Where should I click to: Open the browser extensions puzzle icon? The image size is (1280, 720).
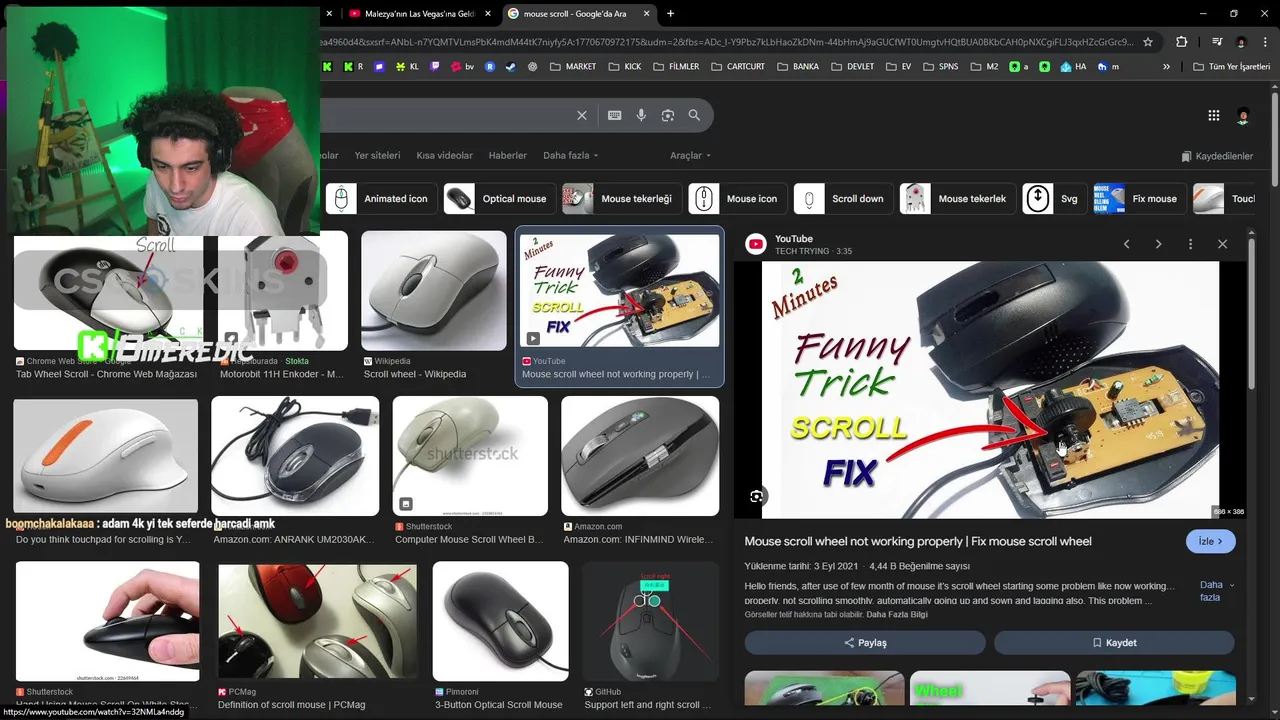pos(1181,42)
